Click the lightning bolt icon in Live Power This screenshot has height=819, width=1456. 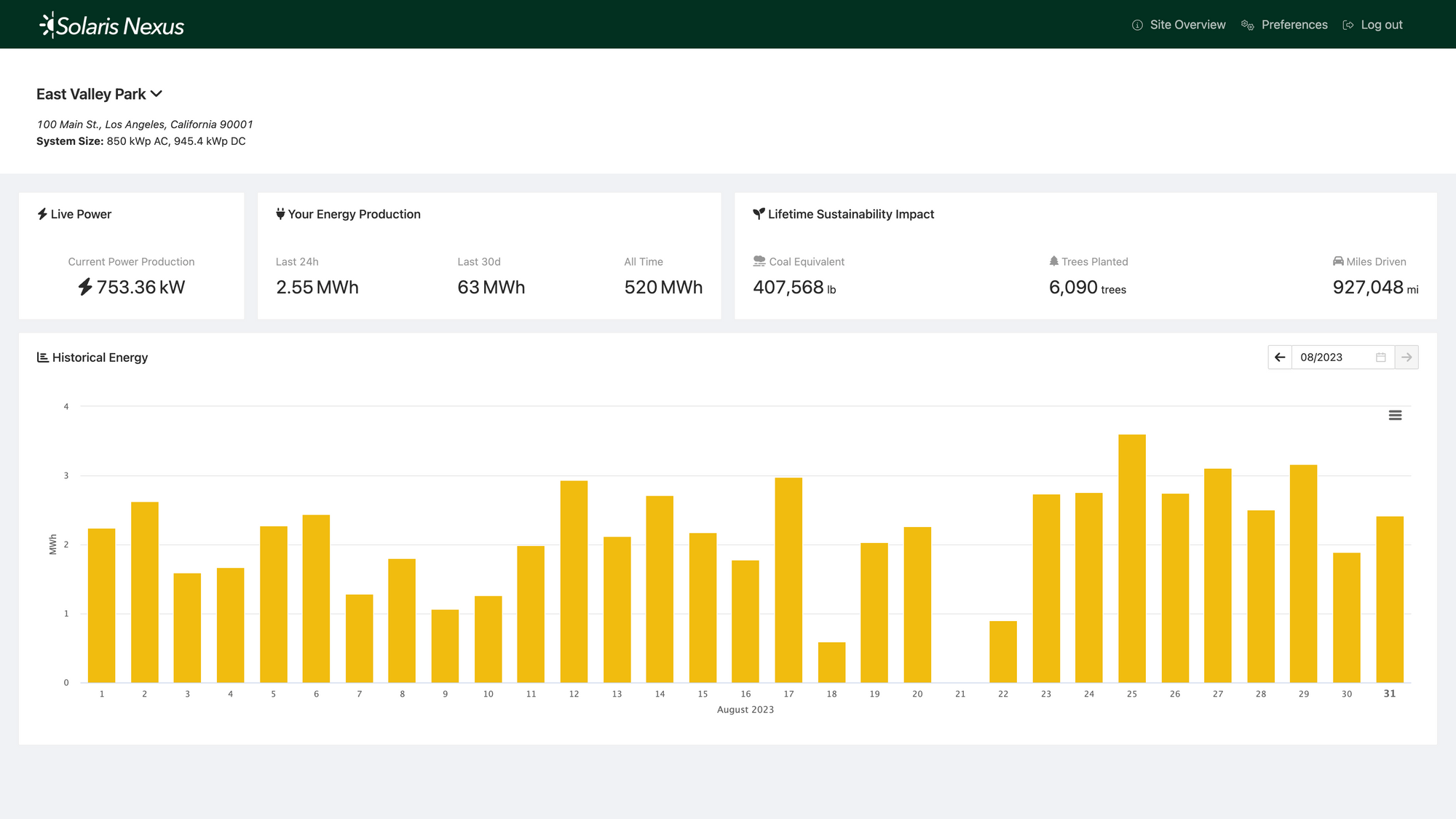click(x=41, y=213)
